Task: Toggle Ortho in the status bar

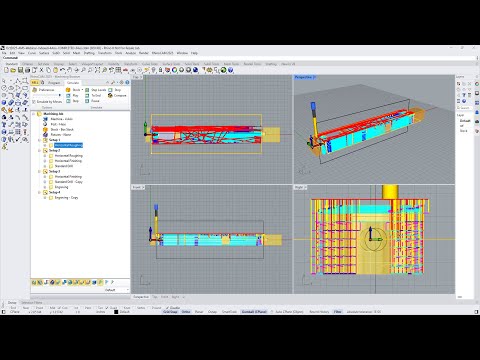Action: tap(186, 312)
